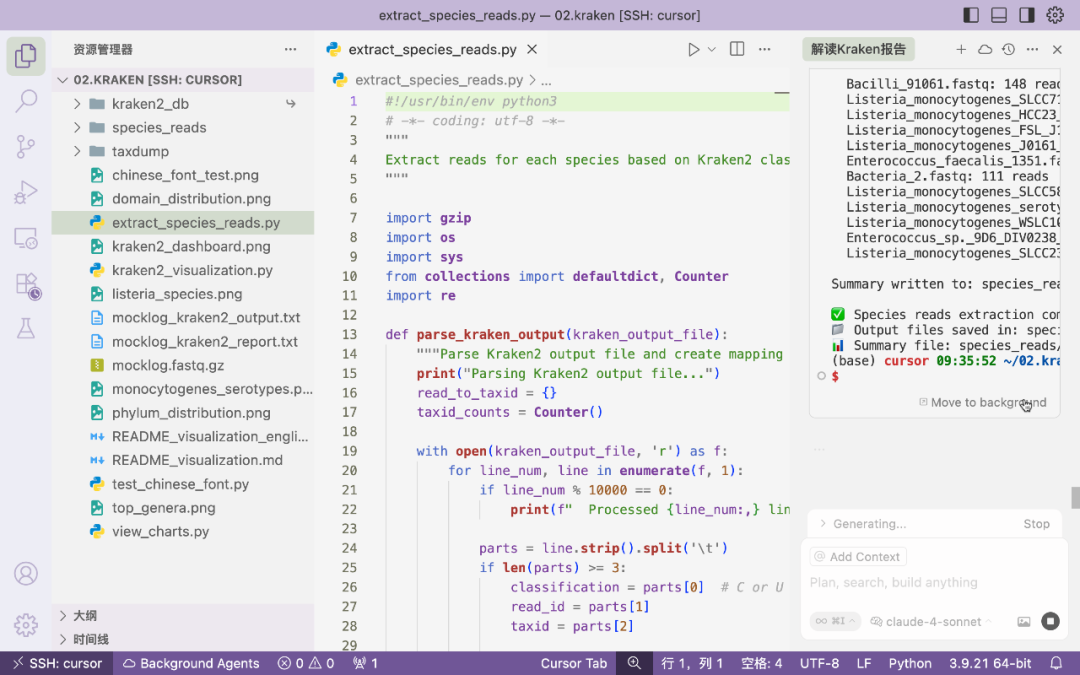Screen dimensions: 1080x675
Task: Click Add Context button
Action: pyautogui.click(x=858, y=557)
